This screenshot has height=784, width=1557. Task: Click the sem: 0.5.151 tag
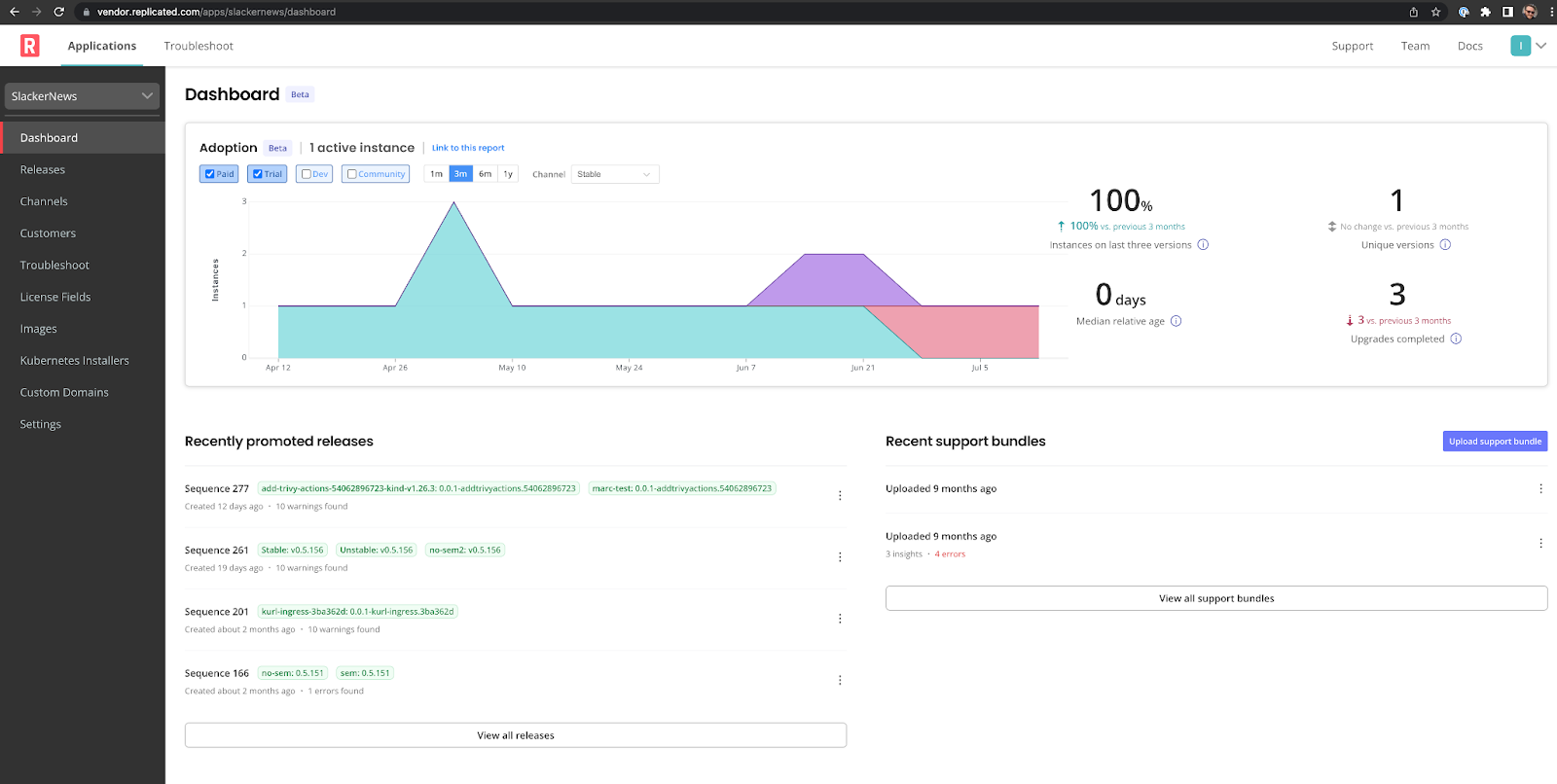(x=365, y=673)
